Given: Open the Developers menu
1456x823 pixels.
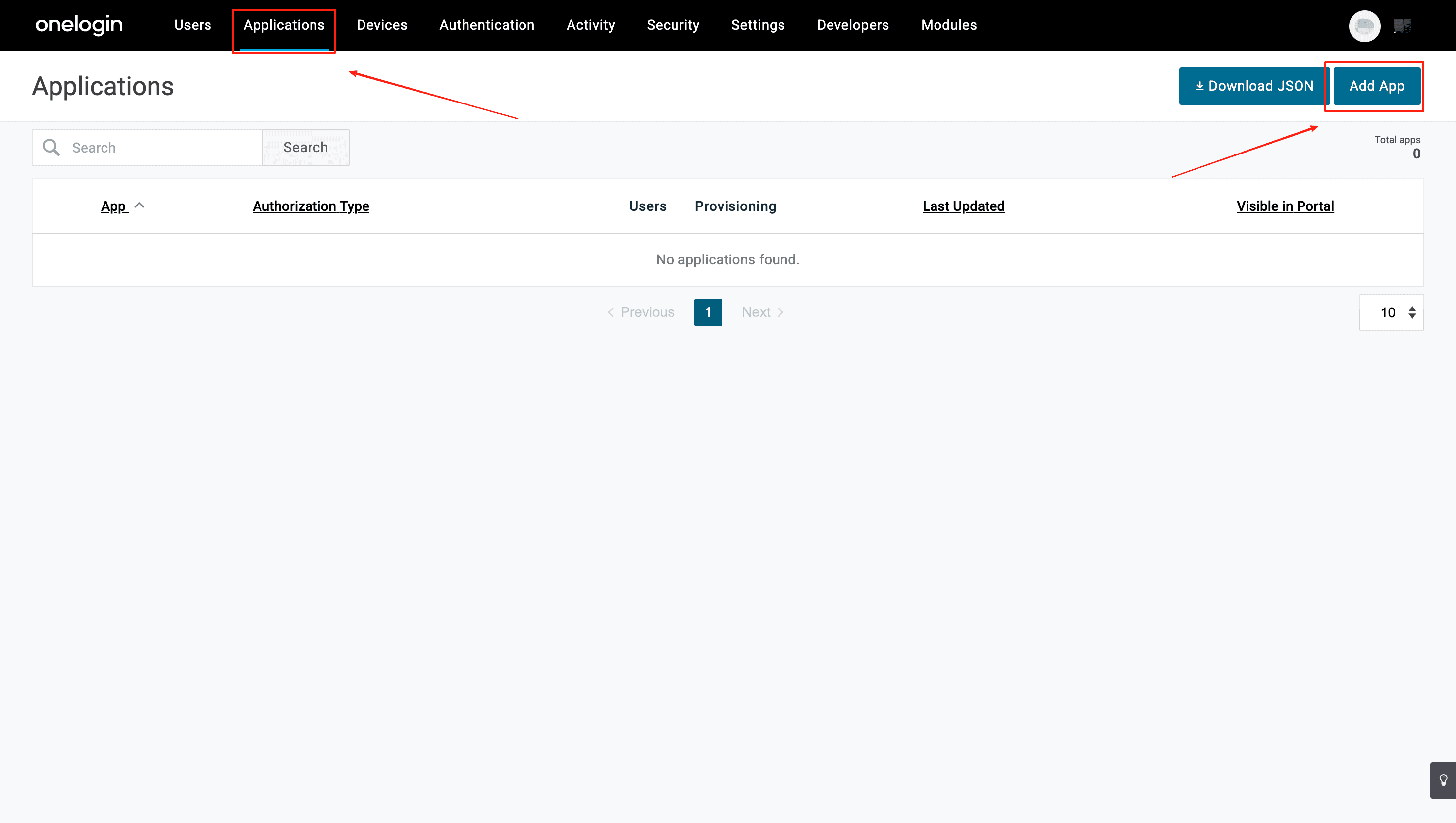Looking at the screenshot, I should (x=852, y=25).
